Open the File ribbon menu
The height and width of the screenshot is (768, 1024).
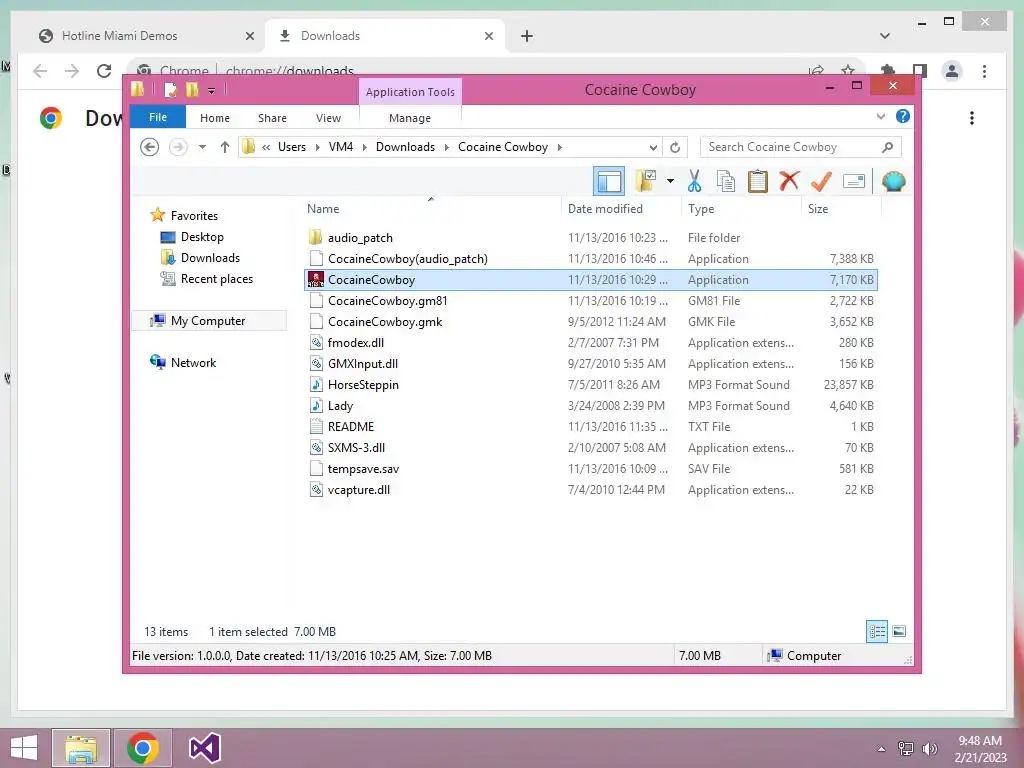tap(158, 117)
